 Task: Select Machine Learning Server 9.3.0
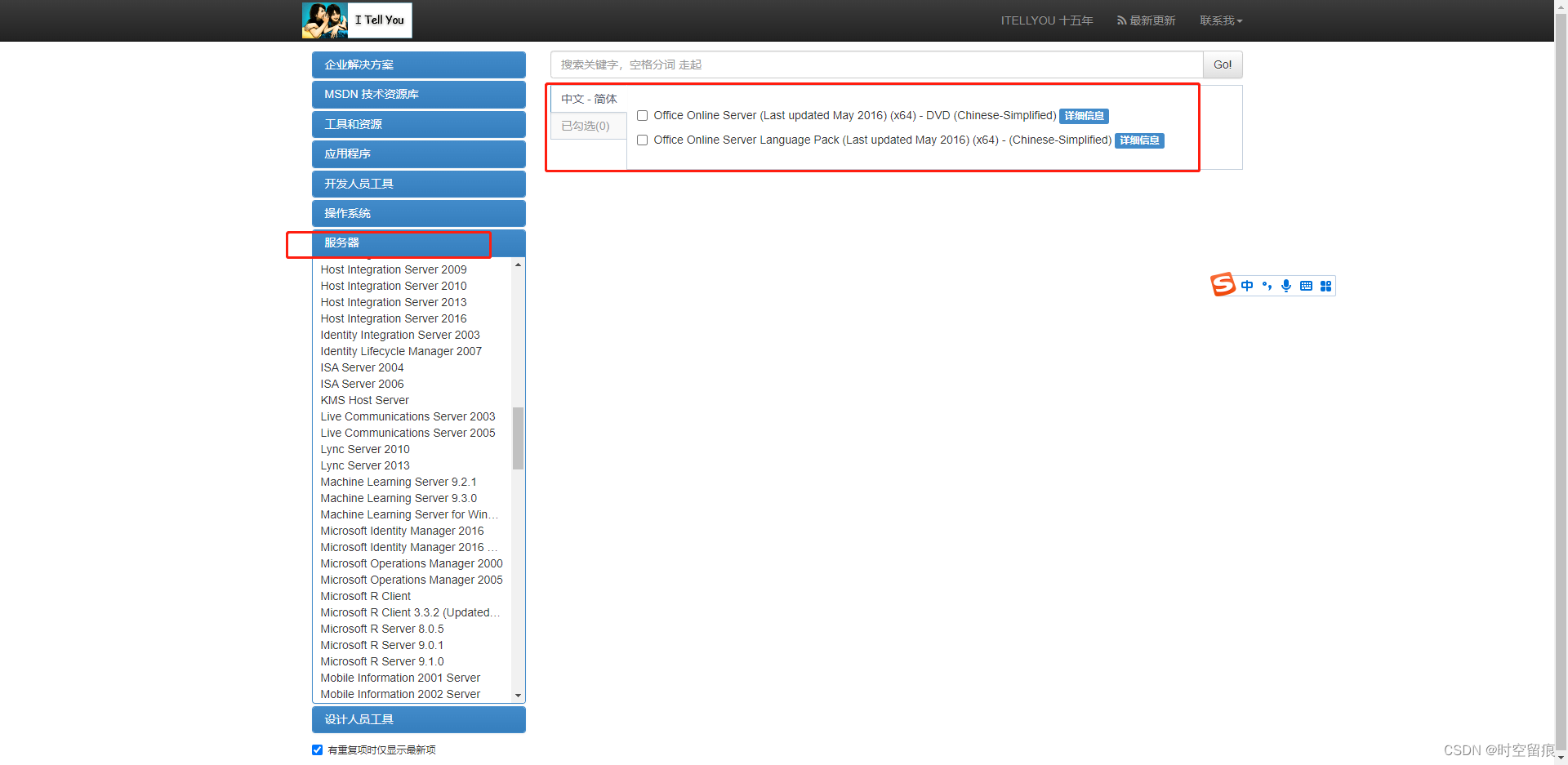click(x=399, y=498)
